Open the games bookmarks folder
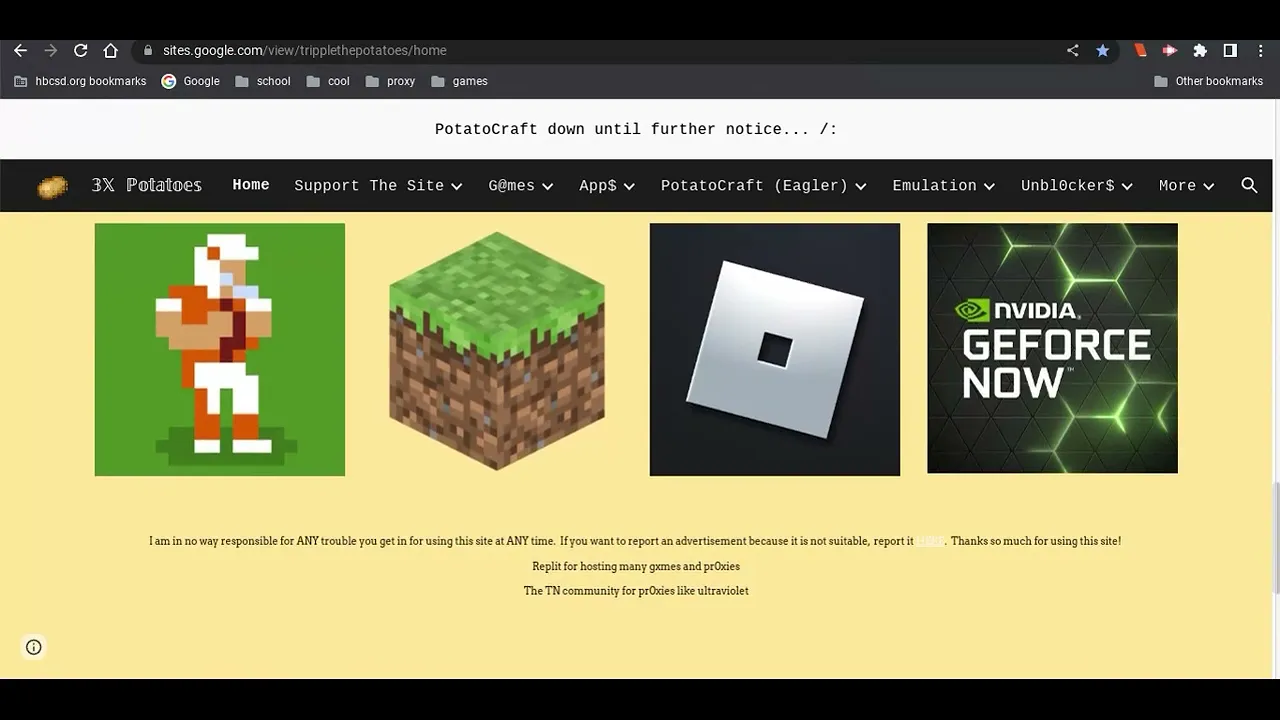 pos(459,81)
